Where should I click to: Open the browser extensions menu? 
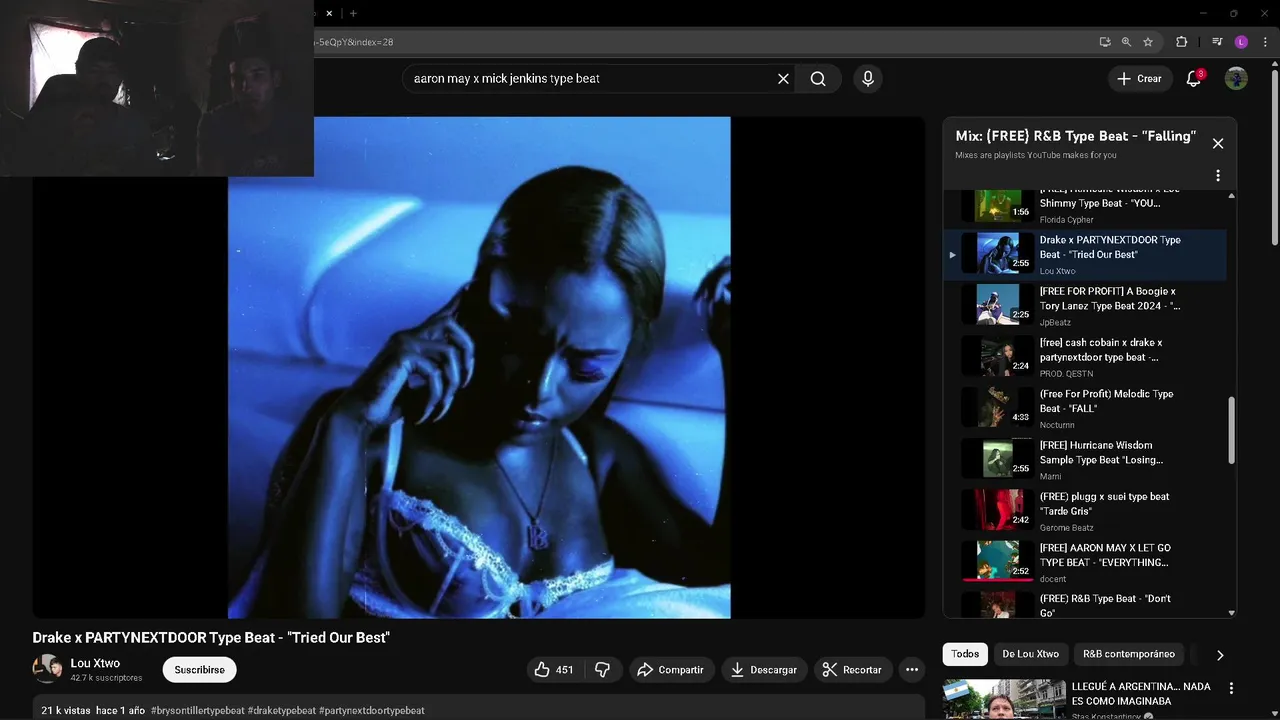point(1181,42)
